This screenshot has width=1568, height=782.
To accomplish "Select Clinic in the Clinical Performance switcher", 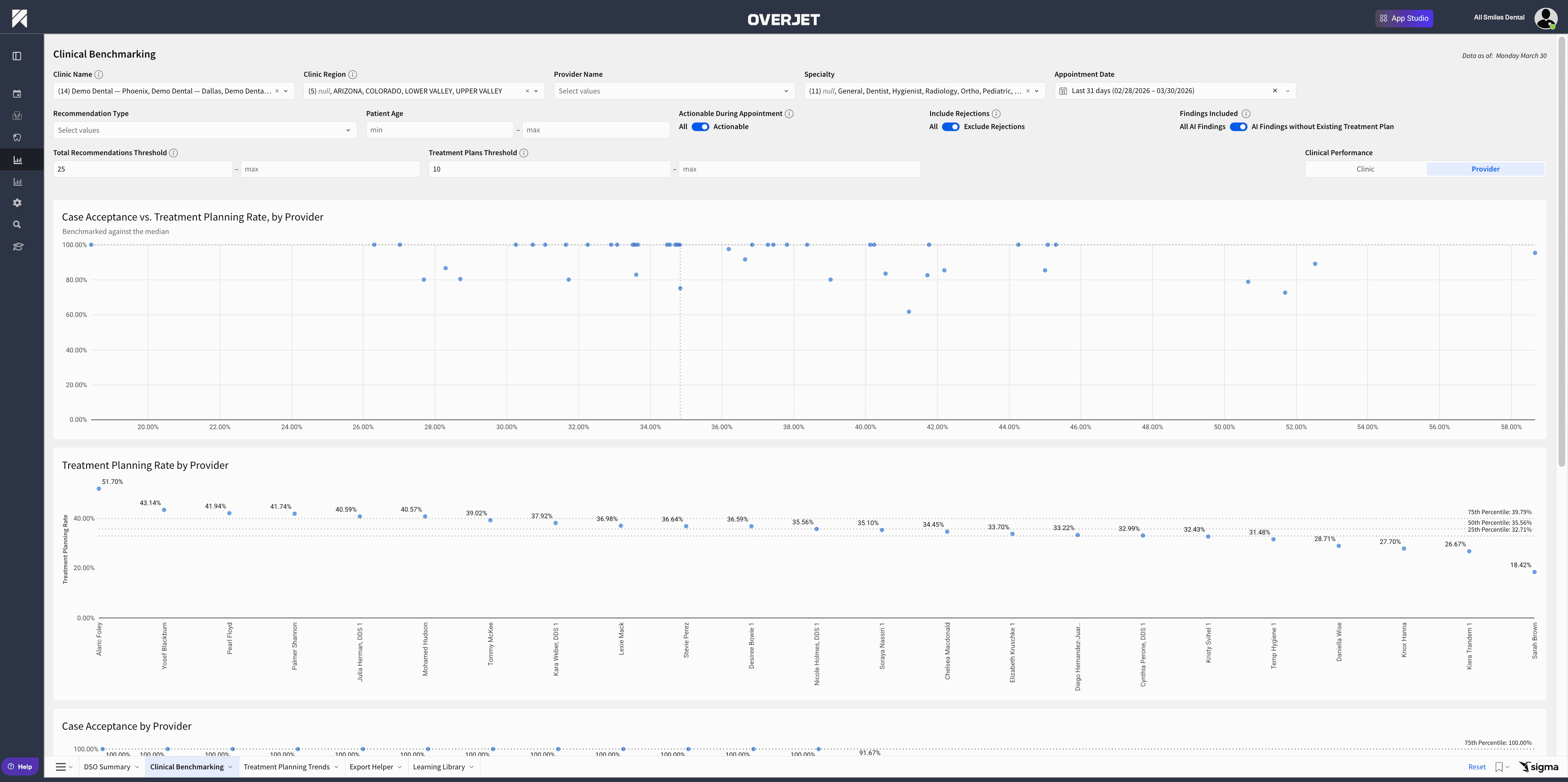I will [1365, 169].
